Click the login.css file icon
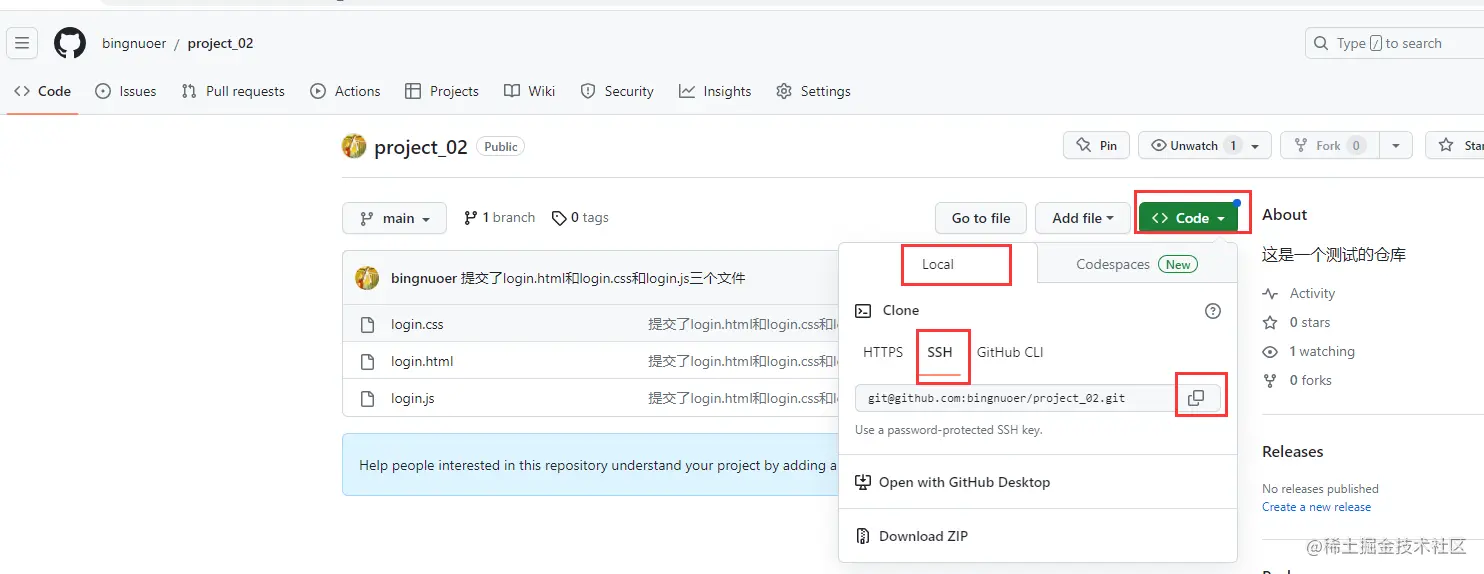The height and width of the screenshot is (574, 1484). [367, 324]
